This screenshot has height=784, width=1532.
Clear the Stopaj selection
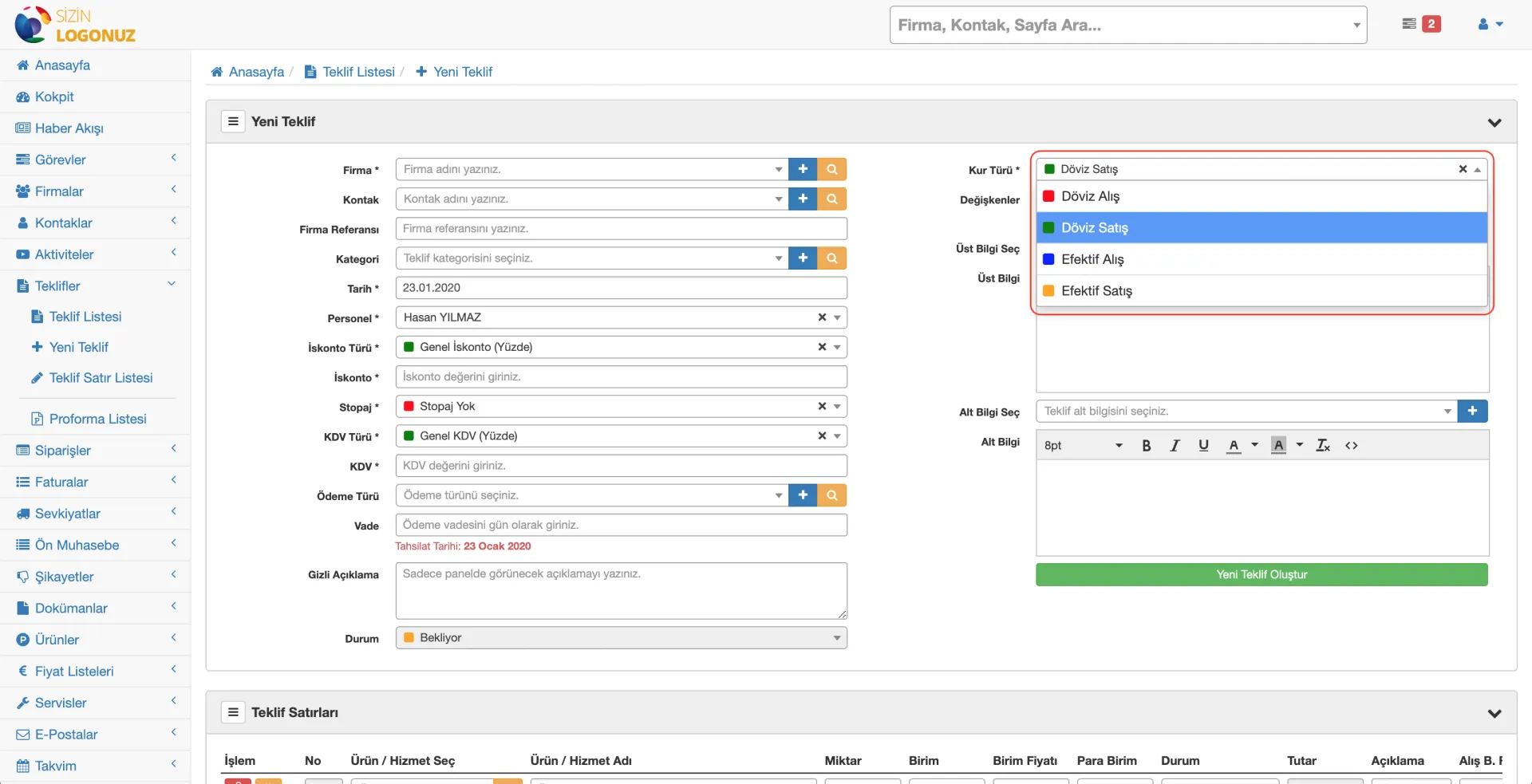click(822, 407)
